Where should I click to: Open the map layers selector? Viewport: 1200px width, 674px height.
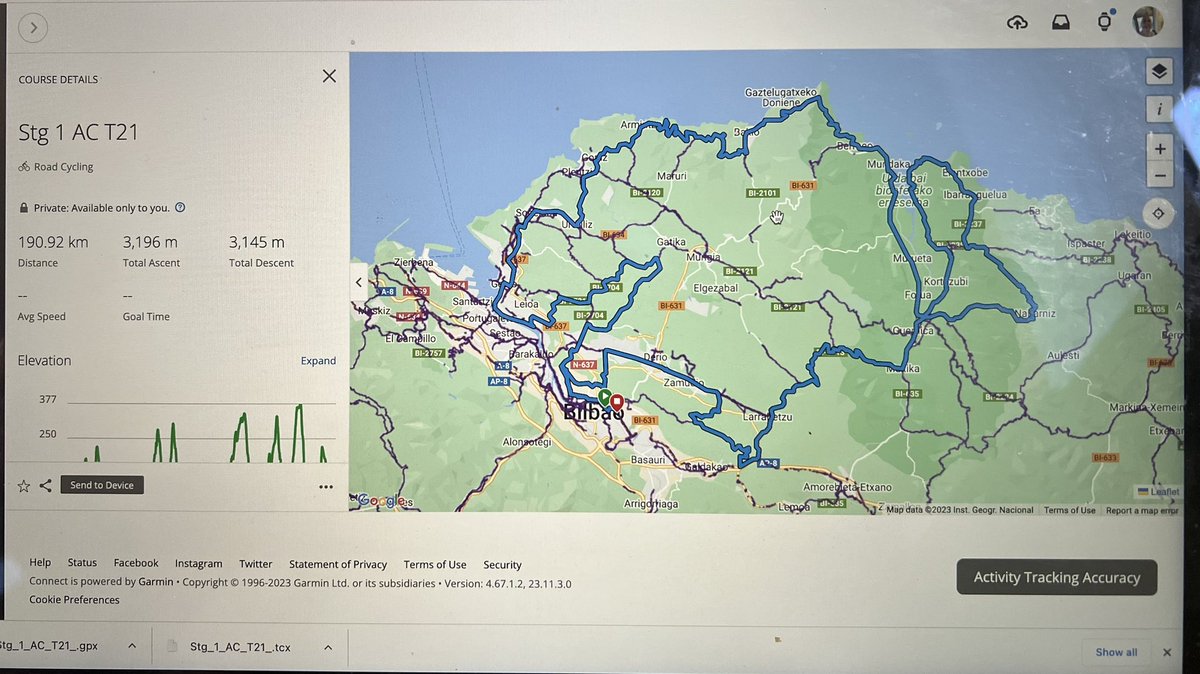1158,71
